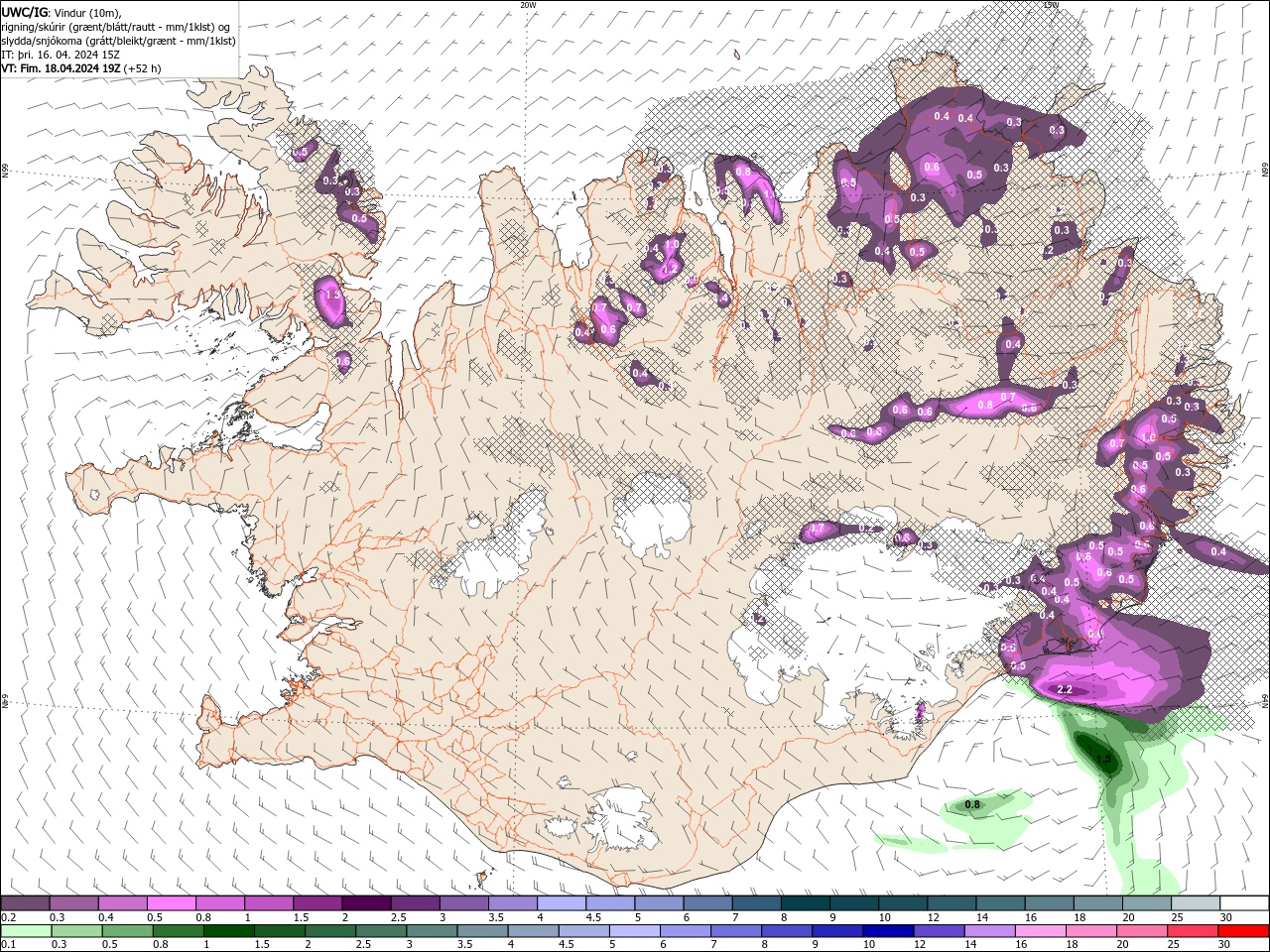1270x952 pixels.
Task: Click the 'IT: þri. 16. 04. 2024 15Z' text
Action: (60, 55)
